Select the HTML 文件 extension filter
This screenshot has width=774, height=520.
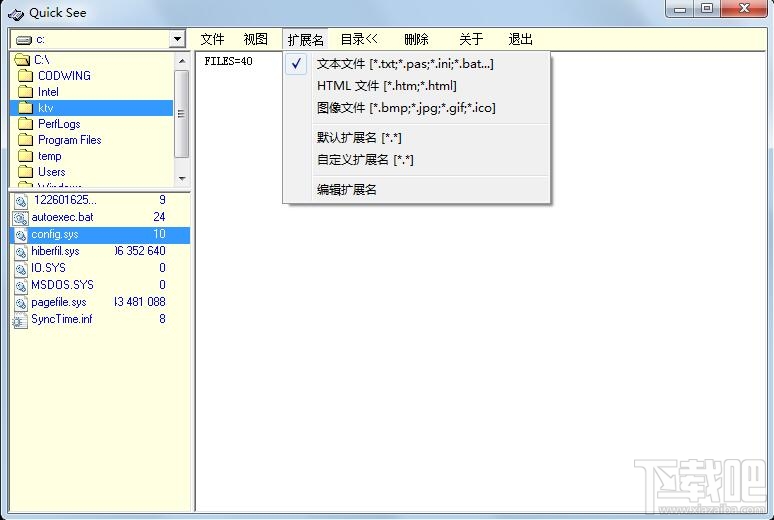click(x=417, y=86)
